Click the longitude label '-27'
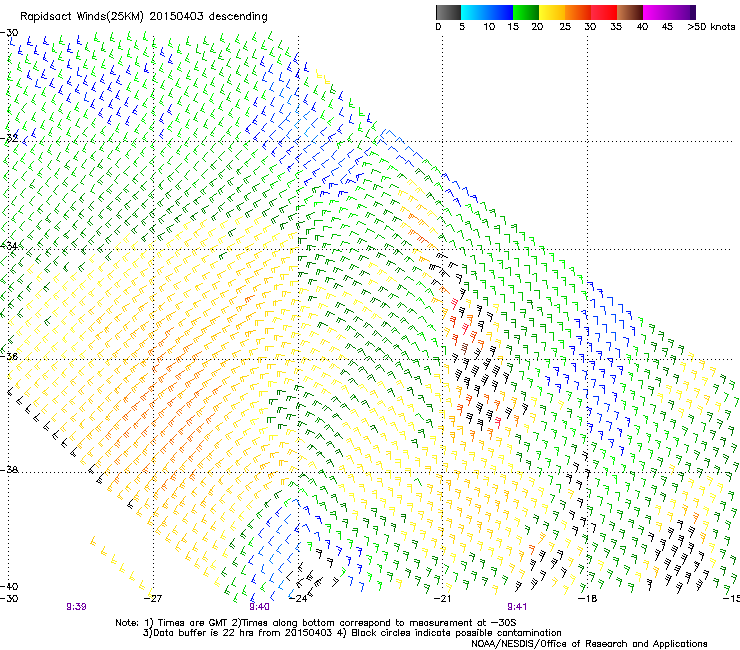 click(x=153, y=599)
